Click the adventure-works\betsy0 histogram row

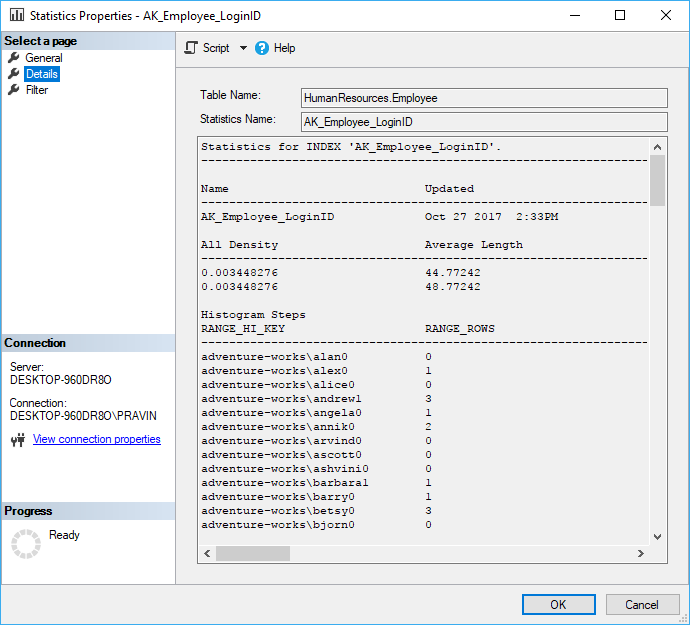point(316,511)
